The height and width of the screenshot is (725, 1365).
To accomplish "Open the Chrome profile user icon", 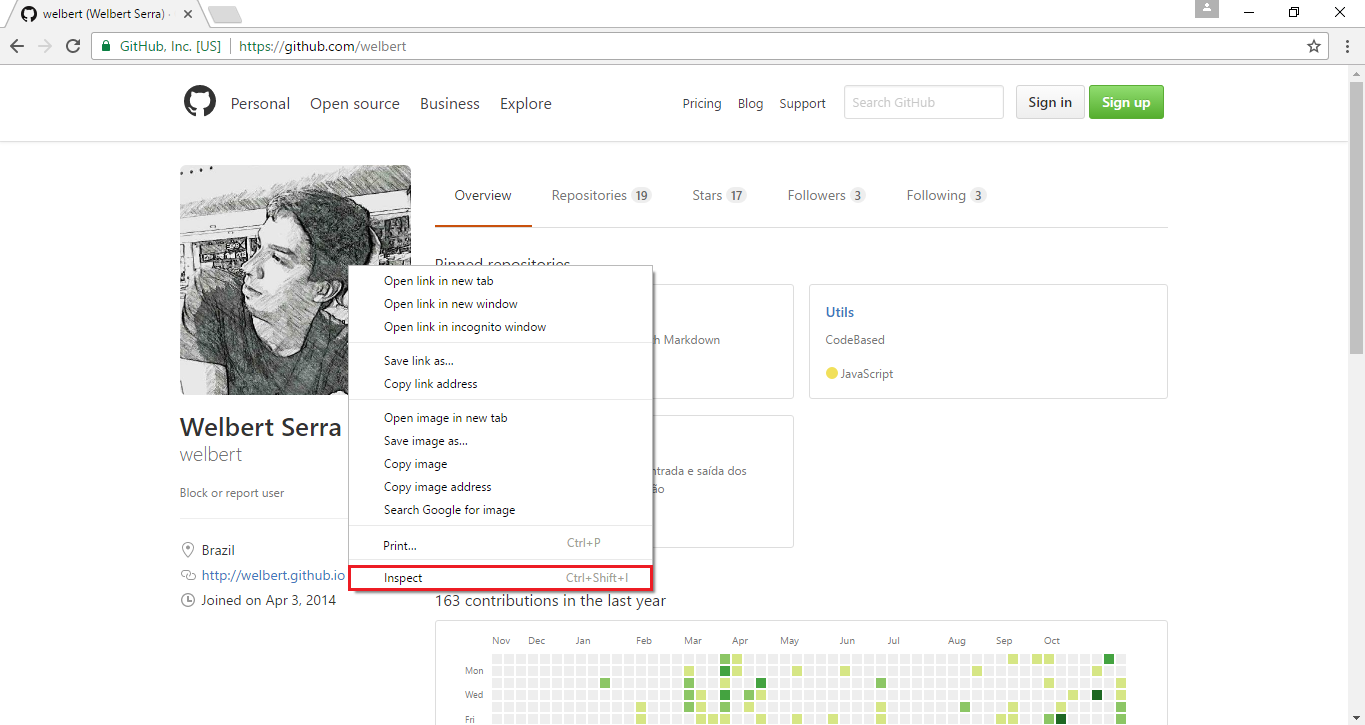I will tap(1207, 9).
